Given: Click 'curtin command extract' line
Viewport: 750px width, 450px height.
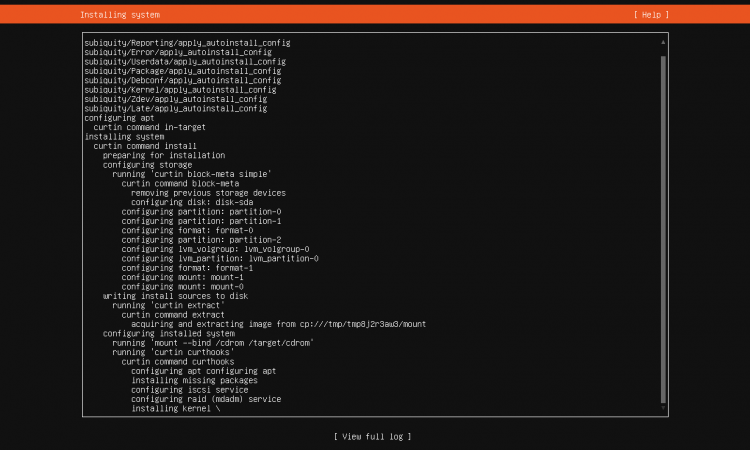Looking at the screenshot, I should click(173, 315).
